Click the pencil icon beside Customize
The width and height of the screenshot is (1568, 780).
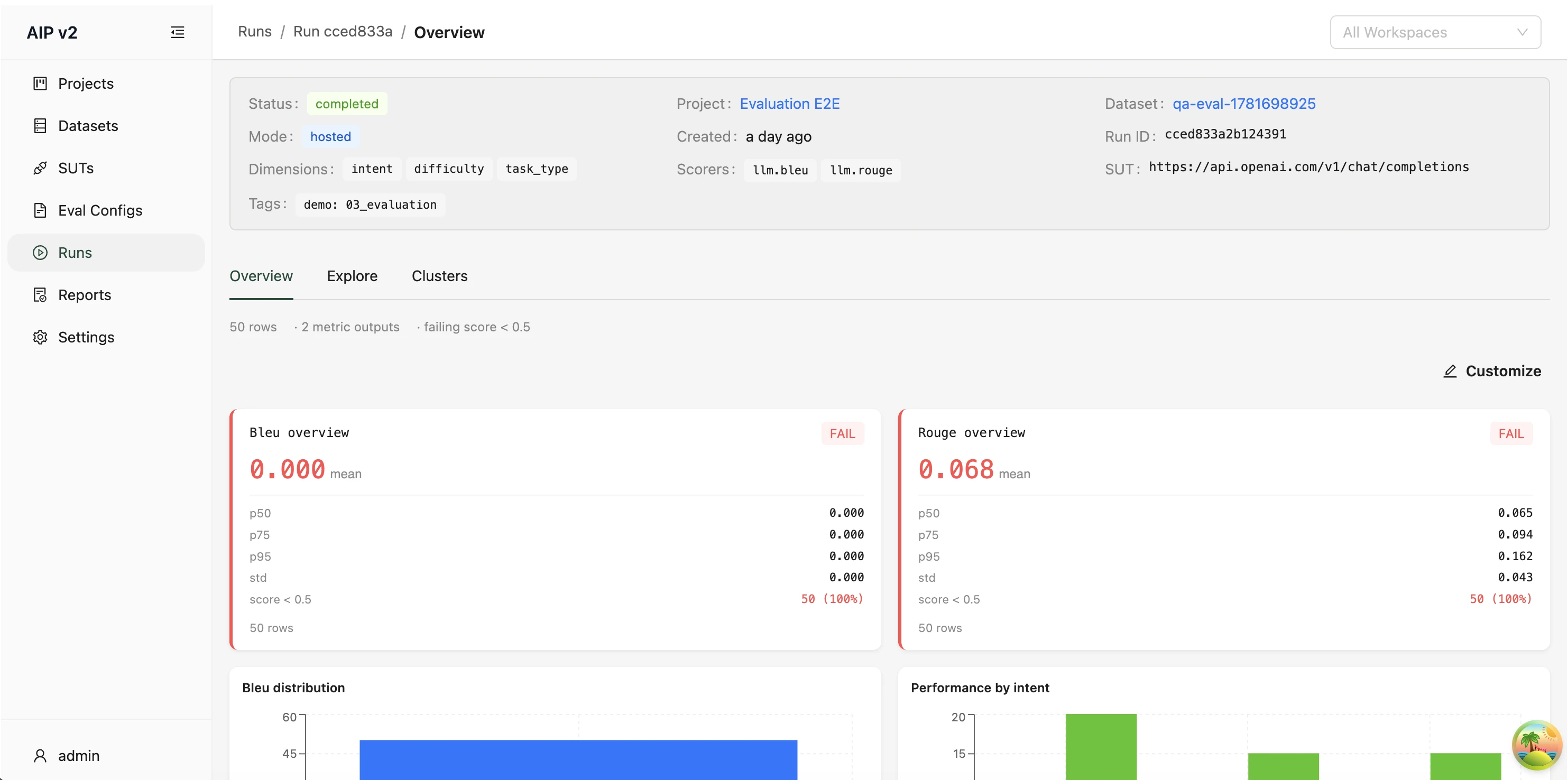1450,371
